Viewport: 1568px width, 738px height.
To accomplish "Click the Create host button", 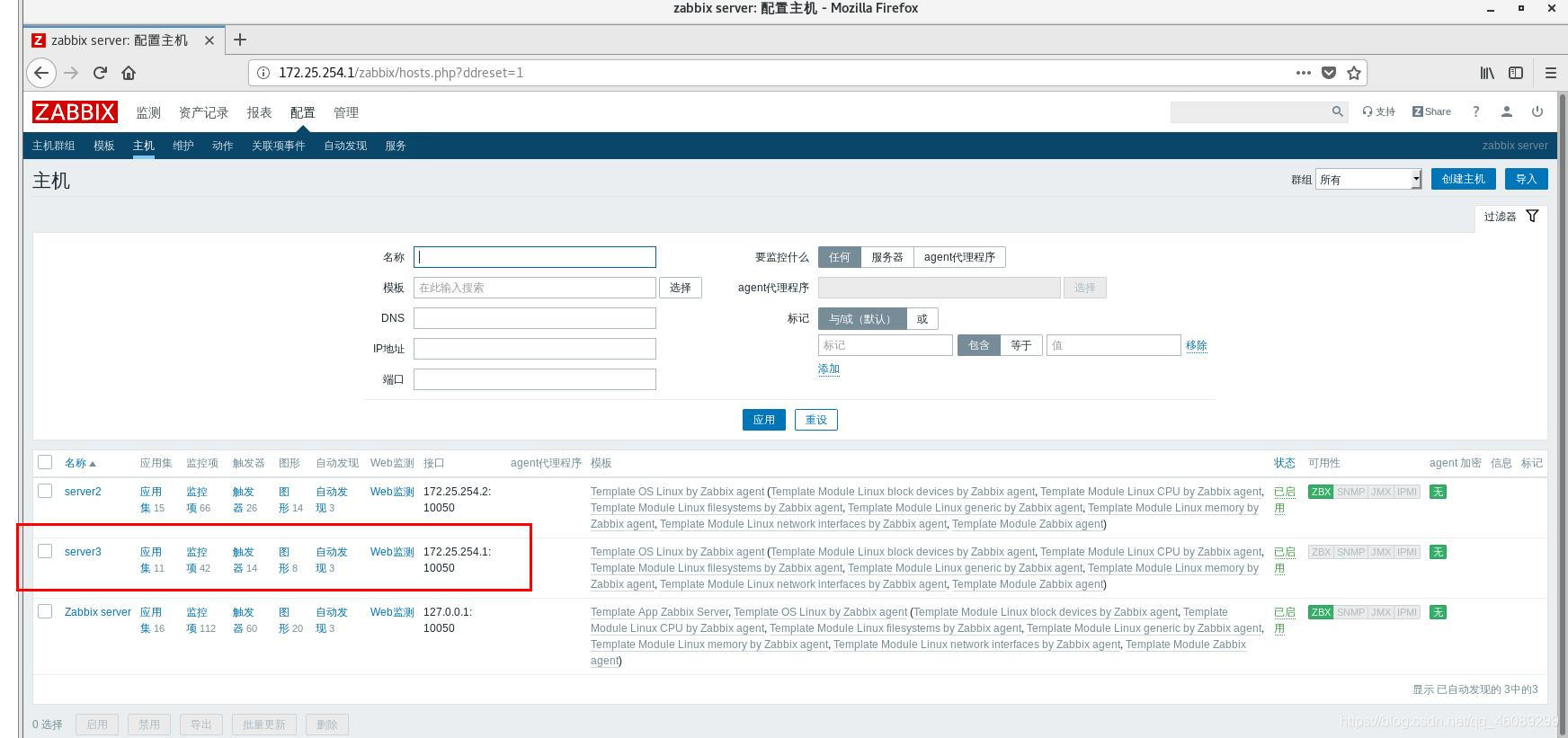I will point(1463,179).
